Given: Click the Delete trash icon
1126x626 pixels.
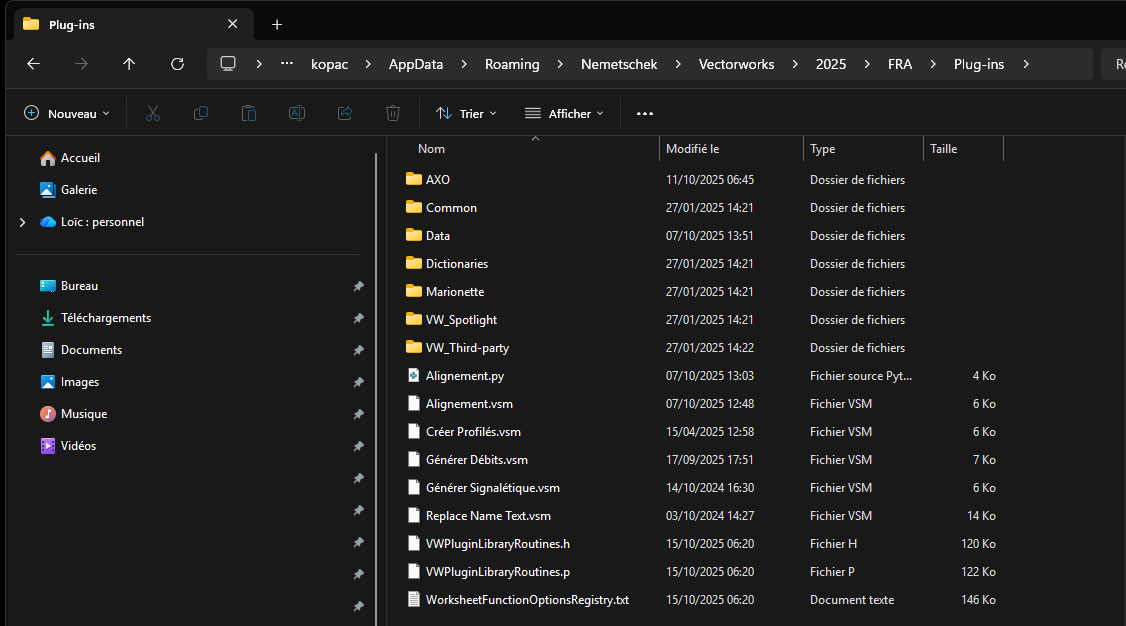Looking at the screenshot, I should (393, 113).
